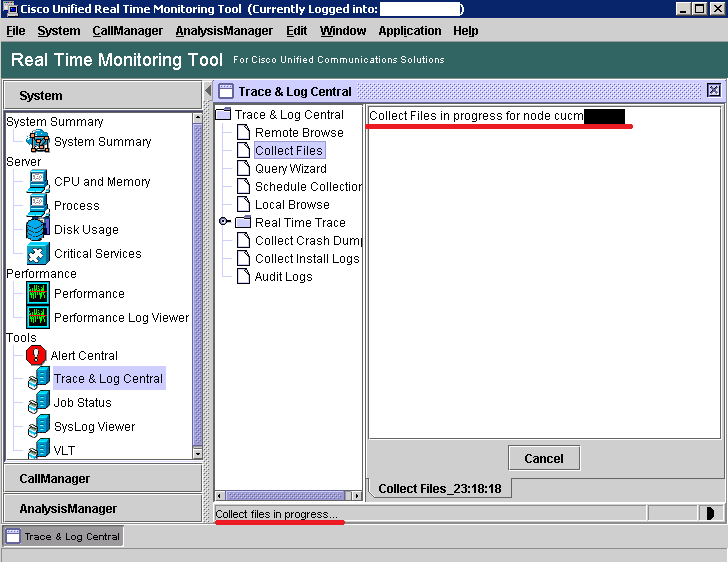Select Schedule Collection in the tree
The image size is (728, 562).
[308, 187]
